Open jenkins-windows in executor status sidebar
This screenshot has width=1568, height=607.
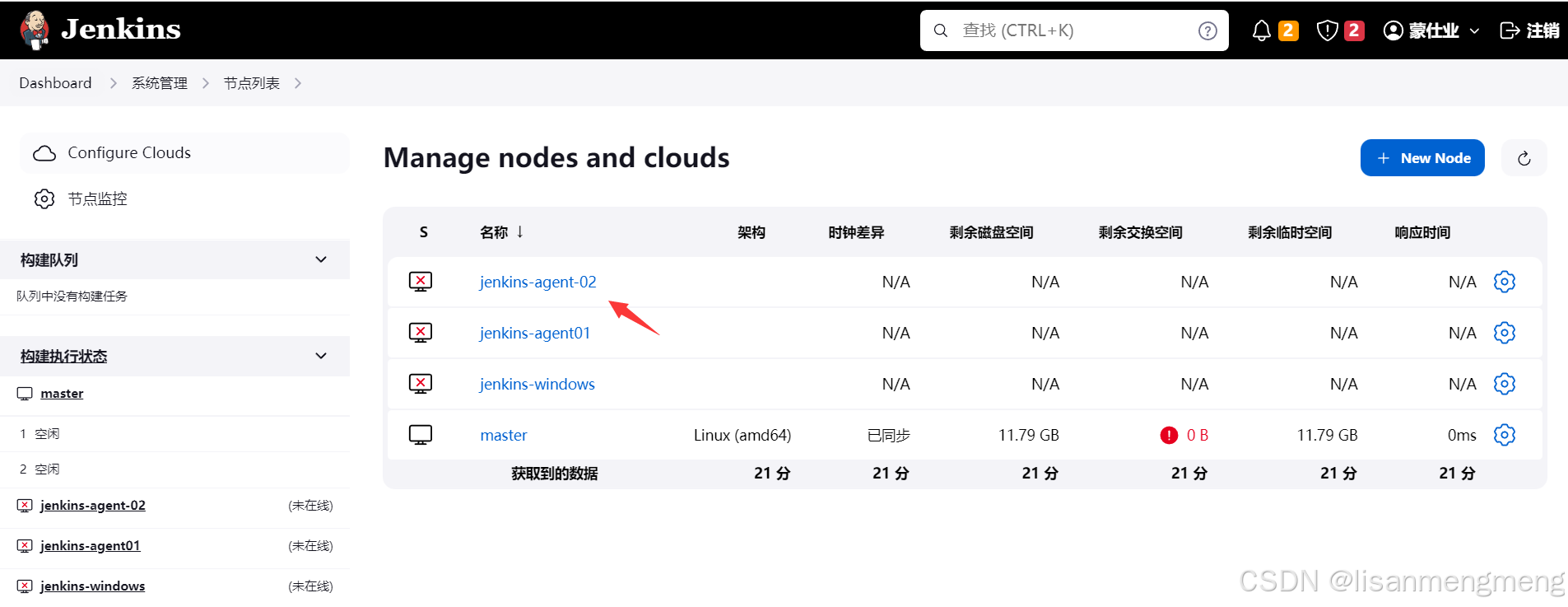tap(92, 586)
